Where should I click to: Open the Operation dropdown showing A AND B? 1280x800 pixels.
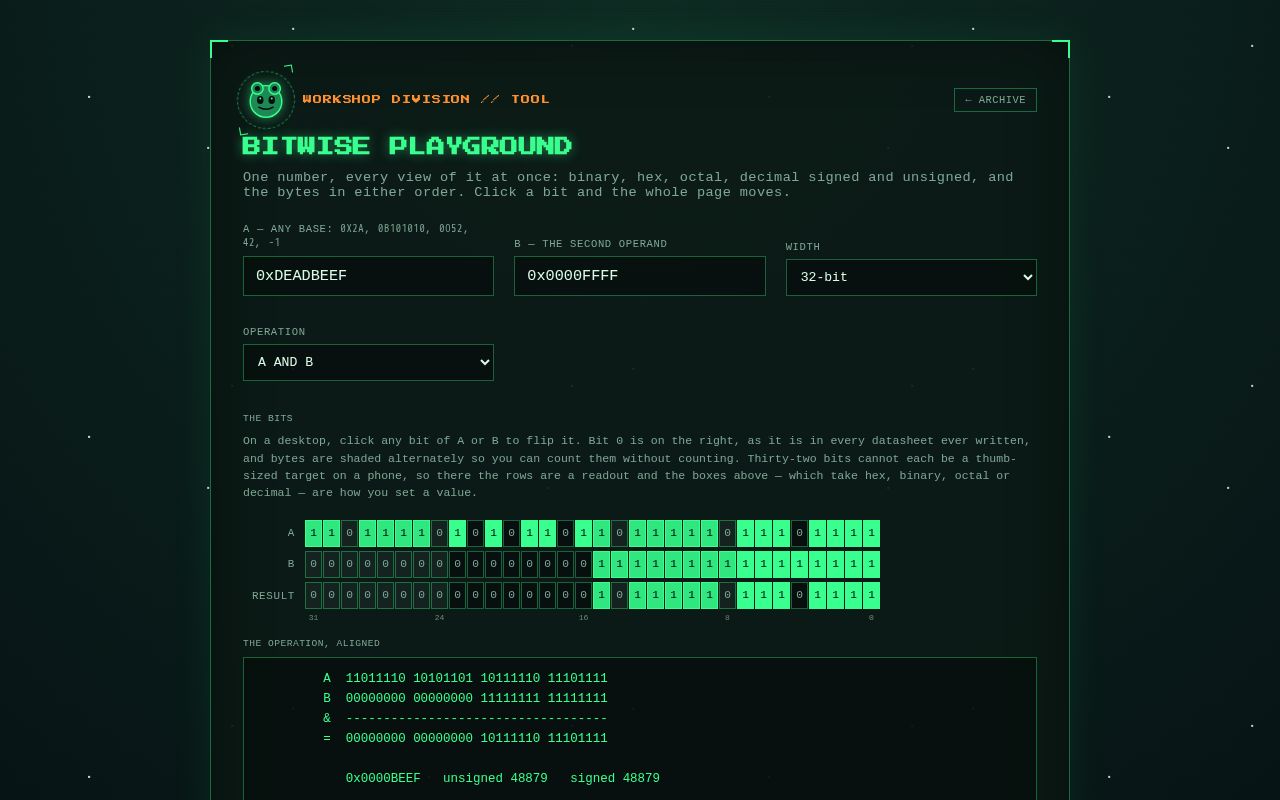click(x=368, y=362)
